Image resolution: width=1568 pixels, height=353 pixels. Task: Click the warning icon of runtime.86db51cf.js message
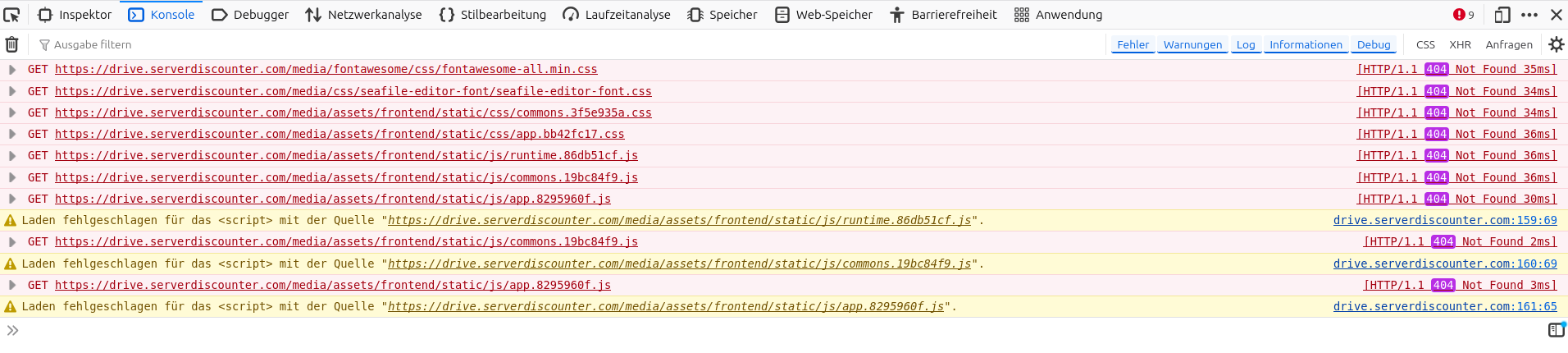point(11,221)
